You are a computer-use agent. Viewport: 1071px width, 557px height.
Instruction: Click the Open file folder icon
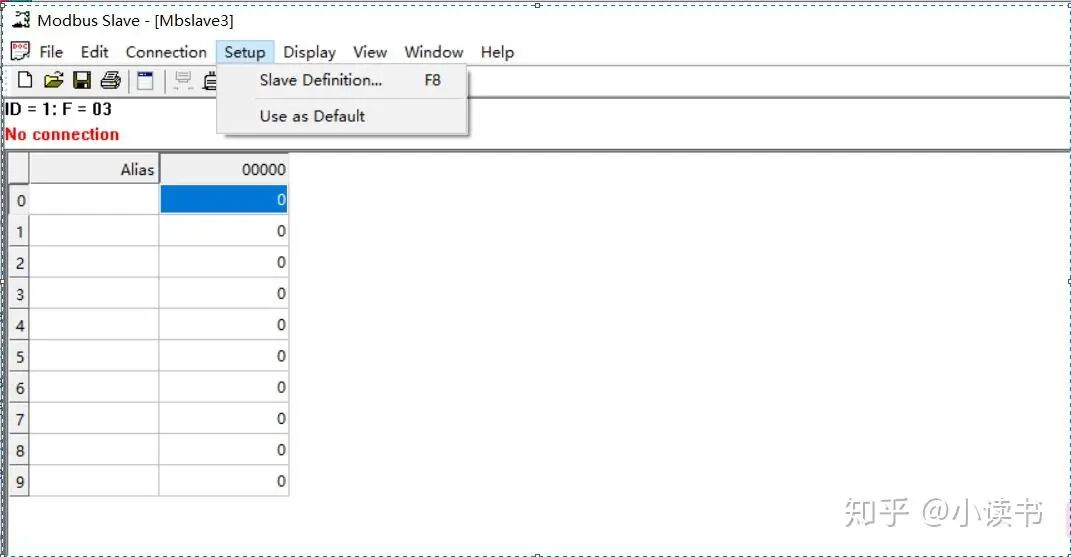tap(53, 80)
